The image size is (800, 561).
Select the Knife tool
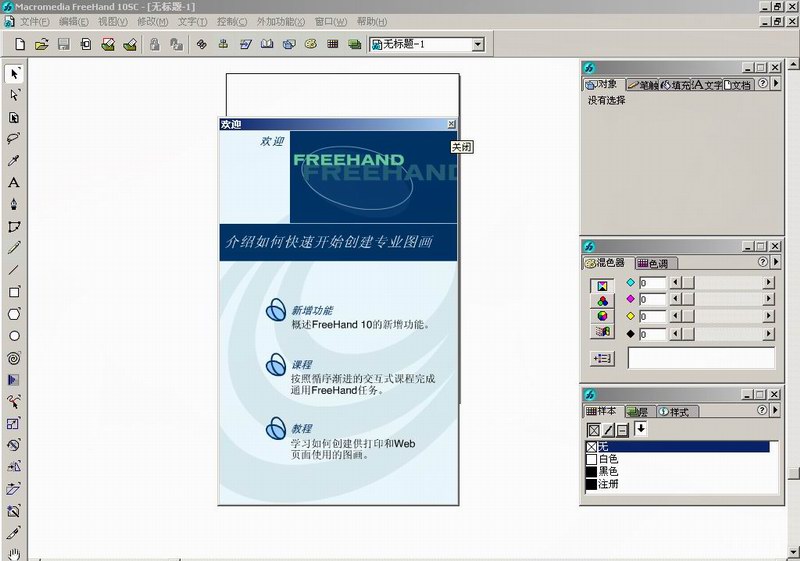(14, 532)
